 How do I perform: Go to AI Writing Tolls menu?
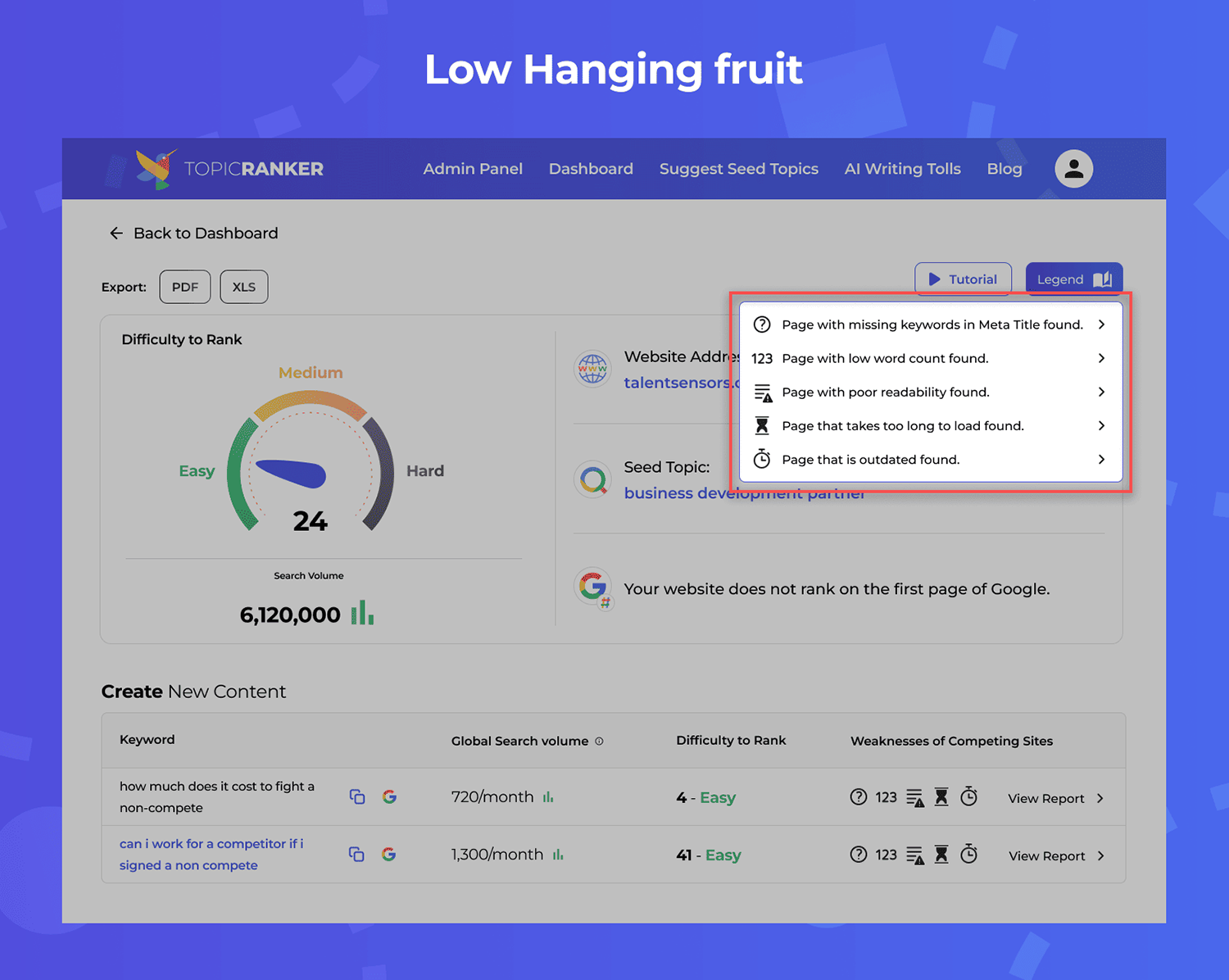point(903,169)
